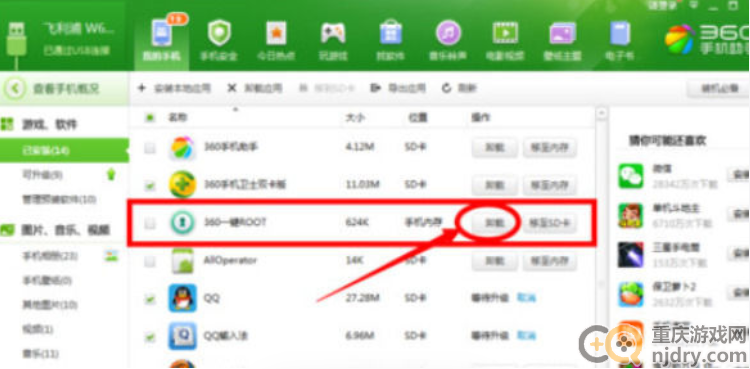Select 可升级(9) in sidebar
This screenshot has height=369, width=750.
point(43,176)
